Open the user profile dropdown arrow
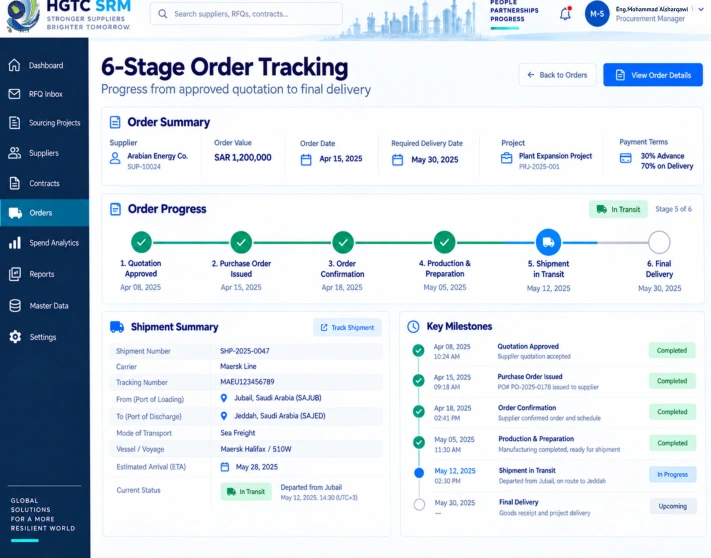 click(701, 9)
